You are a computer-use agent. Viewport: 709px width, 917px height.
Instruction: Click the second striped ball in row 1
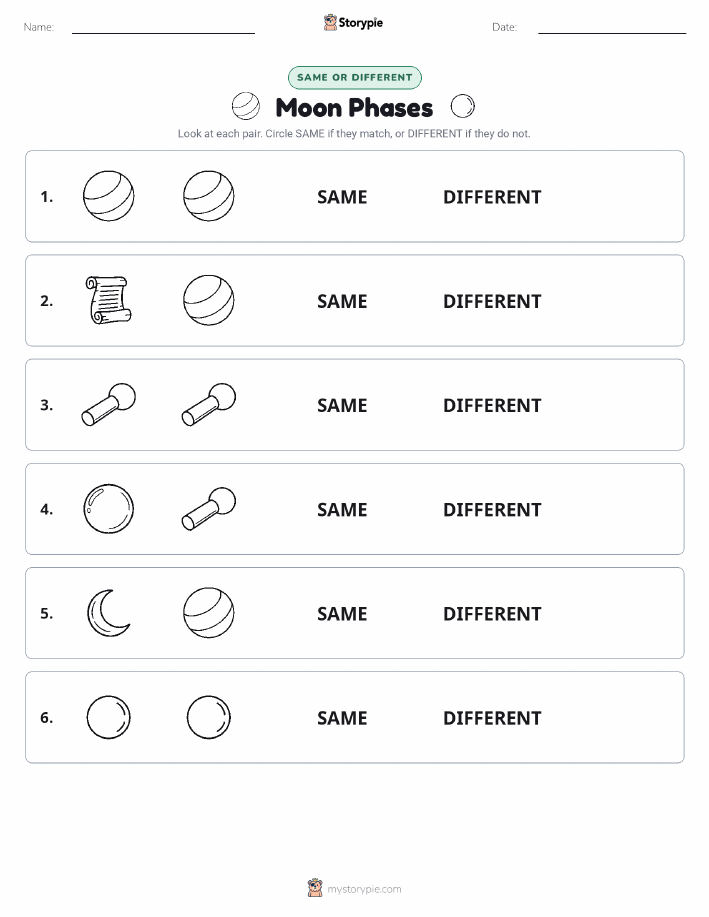(209, 196)
